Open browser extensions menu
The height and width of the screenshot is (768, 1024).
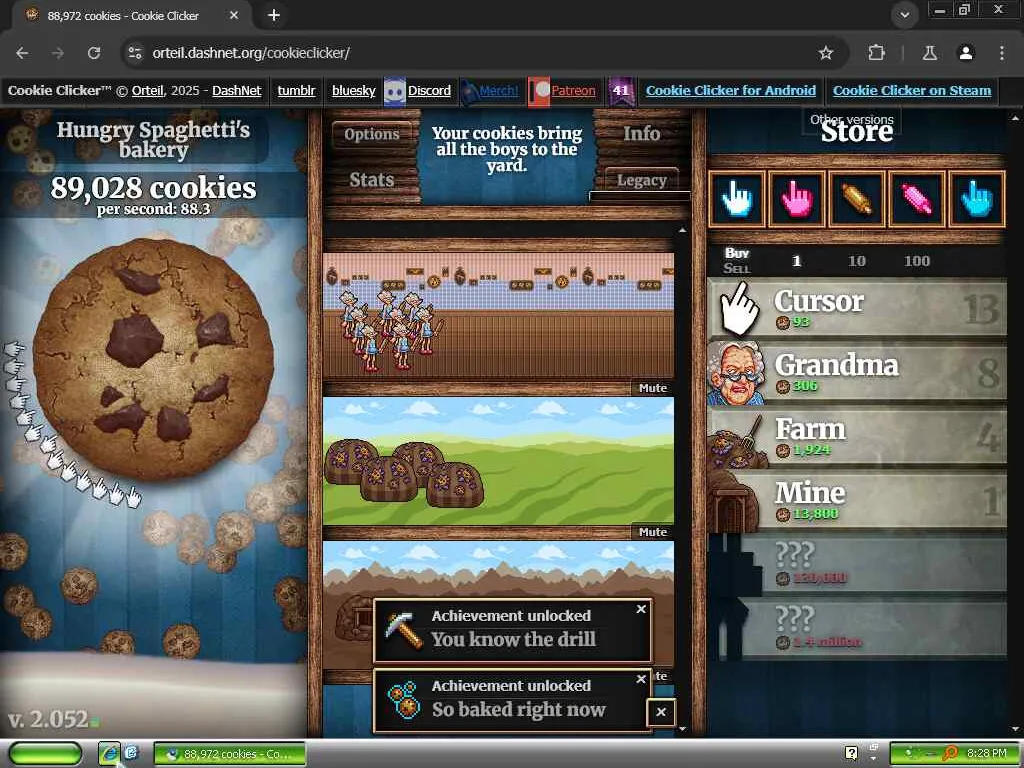click(876, 53)
